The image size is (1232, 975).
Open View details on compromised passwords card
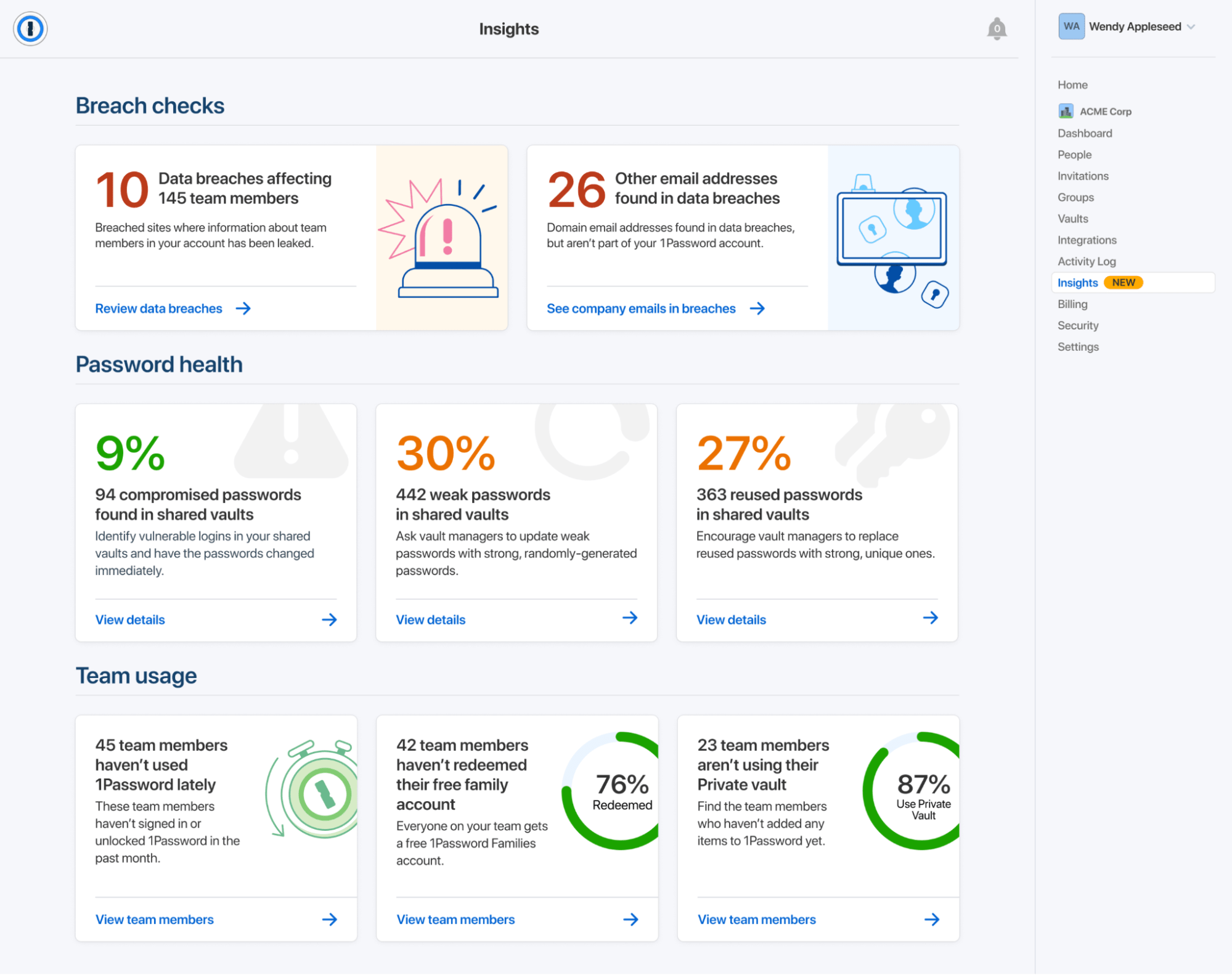130,619
